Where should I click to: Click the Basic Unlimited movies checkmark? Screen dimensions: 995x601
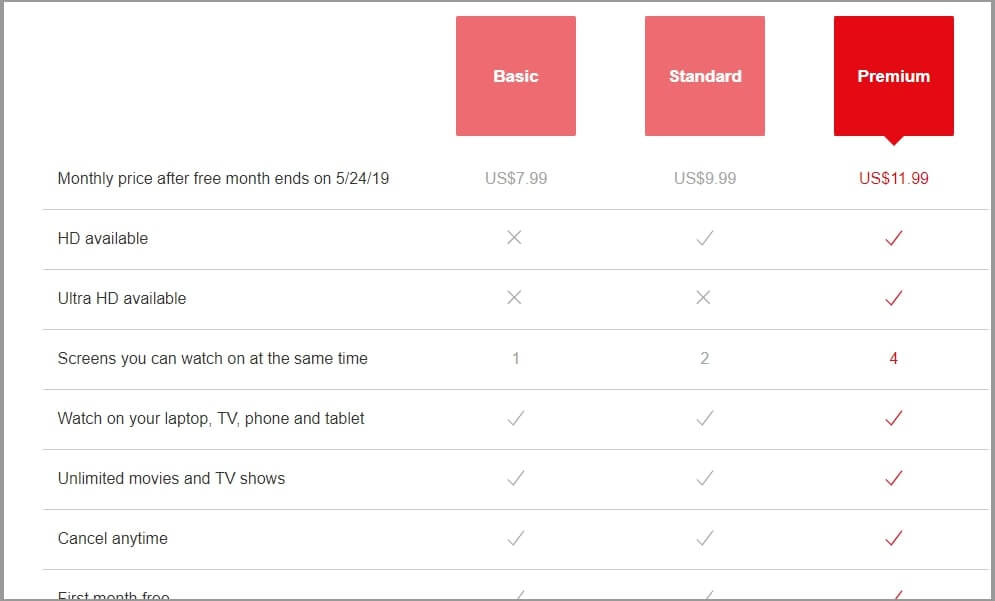pos(516,478)
